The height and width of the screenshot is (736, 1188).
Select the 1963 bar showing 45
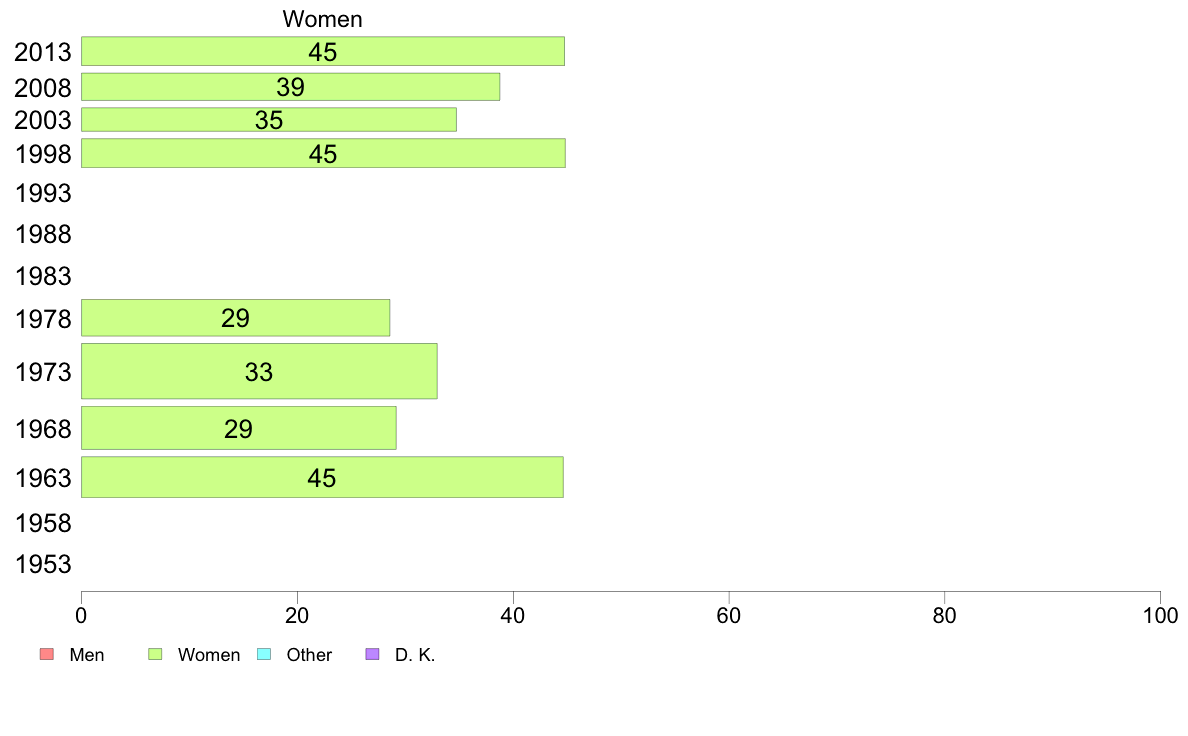322,478
